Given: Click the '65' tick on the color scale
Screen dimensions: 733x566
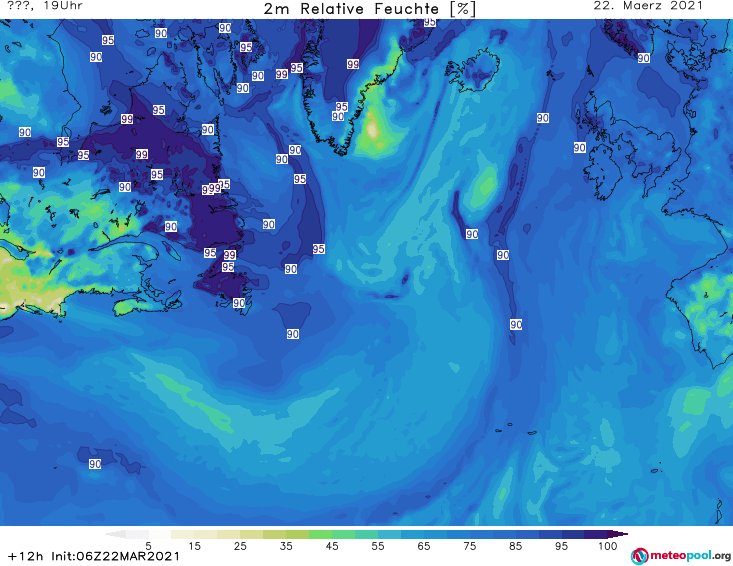Looking at the screenshot, I should [x=424, y=546].
